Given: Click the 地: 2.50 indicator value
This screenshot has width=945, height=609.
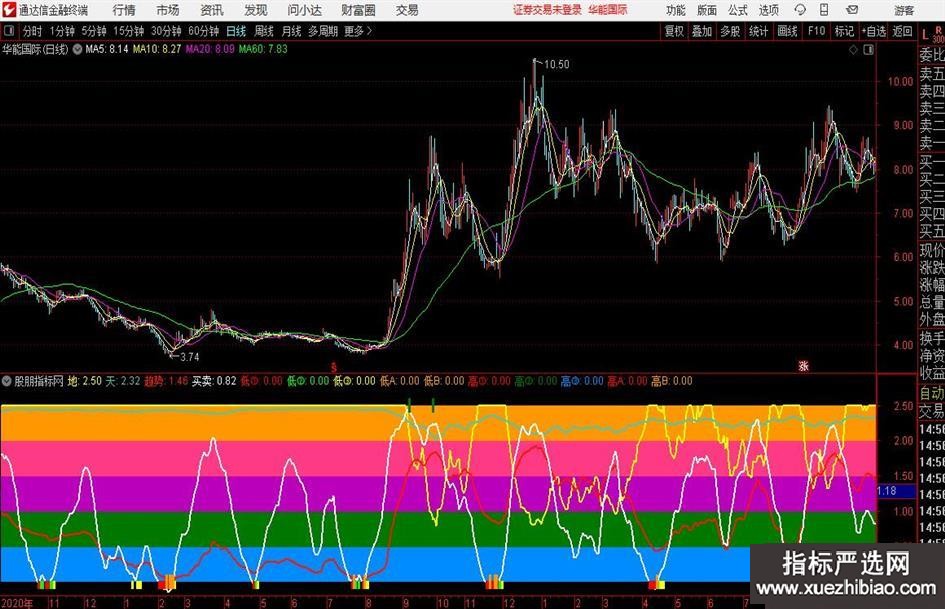Looking at the screenshot, I should pyautogui.click(x=84, y=381).
